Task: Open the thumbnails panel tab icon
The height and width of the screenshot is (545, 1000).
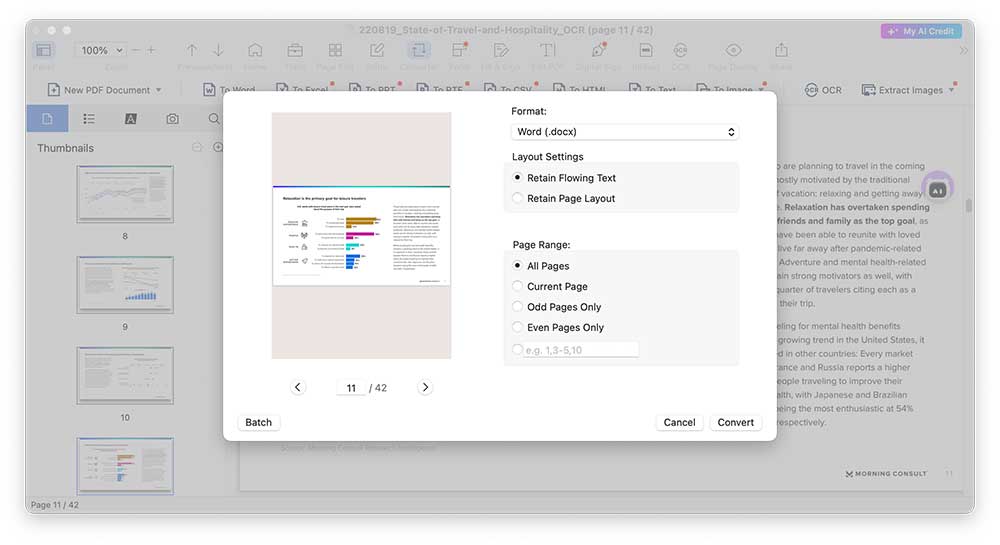Action: click(x=47, y=119)
